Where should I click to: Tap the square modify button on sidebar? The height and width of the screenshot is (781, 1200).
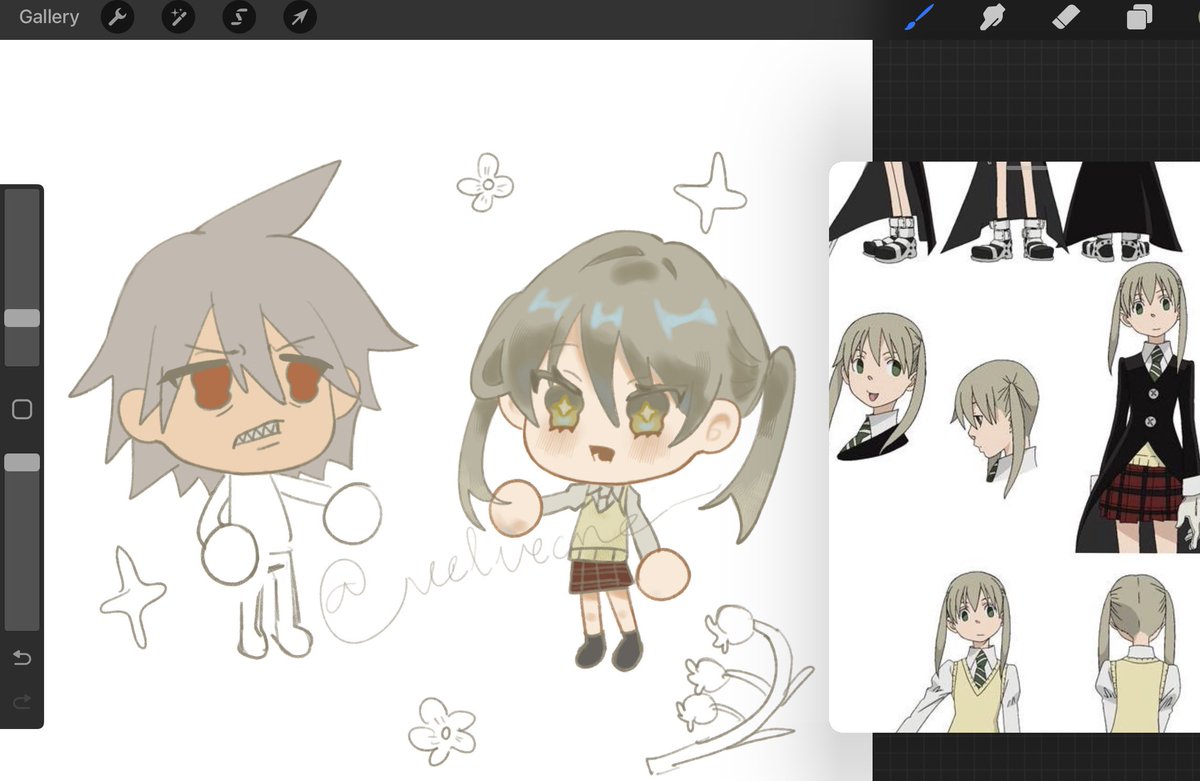(22, 409)
